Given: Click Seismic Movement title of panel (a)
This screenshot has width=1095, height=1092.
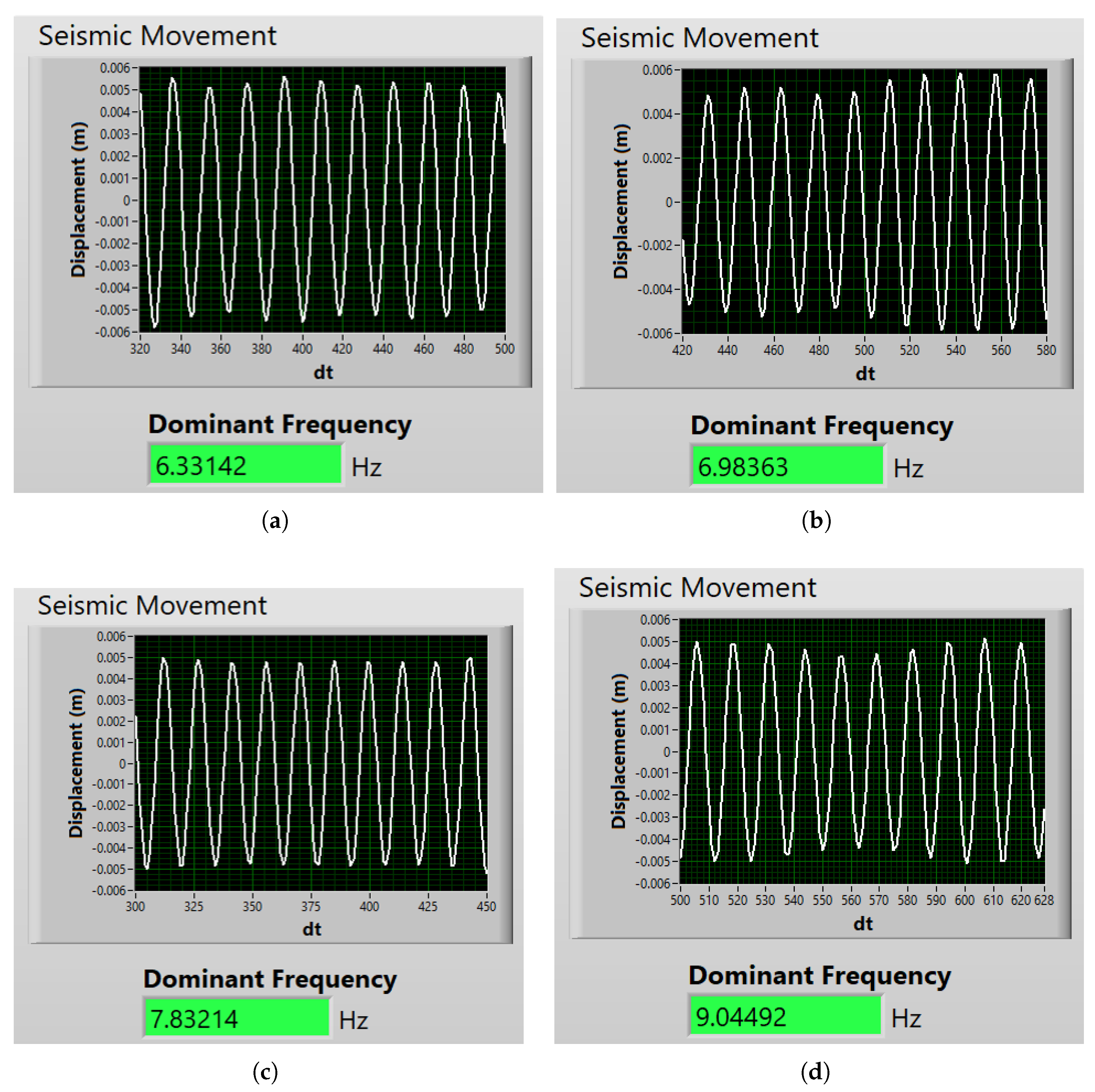Looking at the screenshot, I should coord(157,36).
